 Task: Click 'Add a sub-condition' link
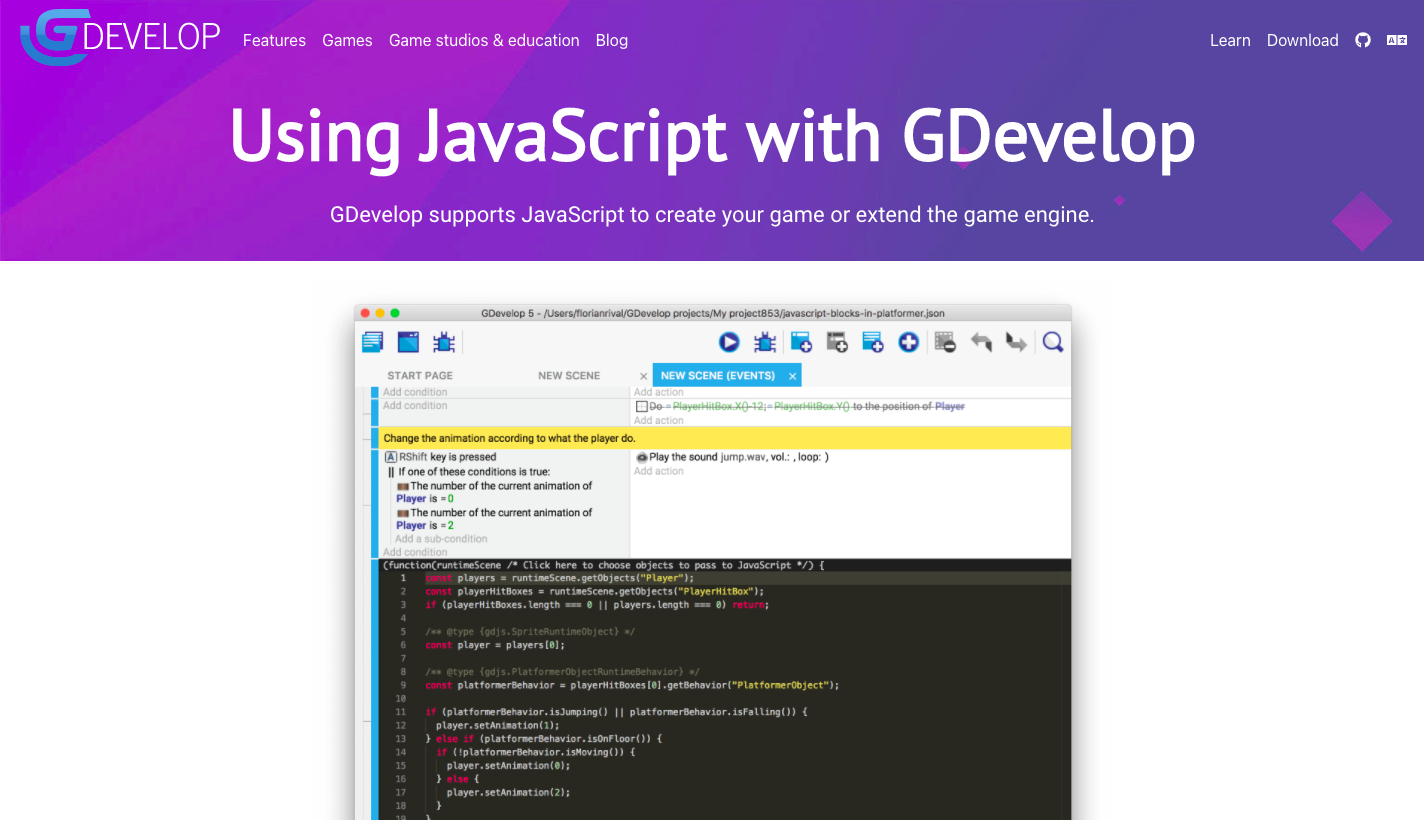[441, 539]
